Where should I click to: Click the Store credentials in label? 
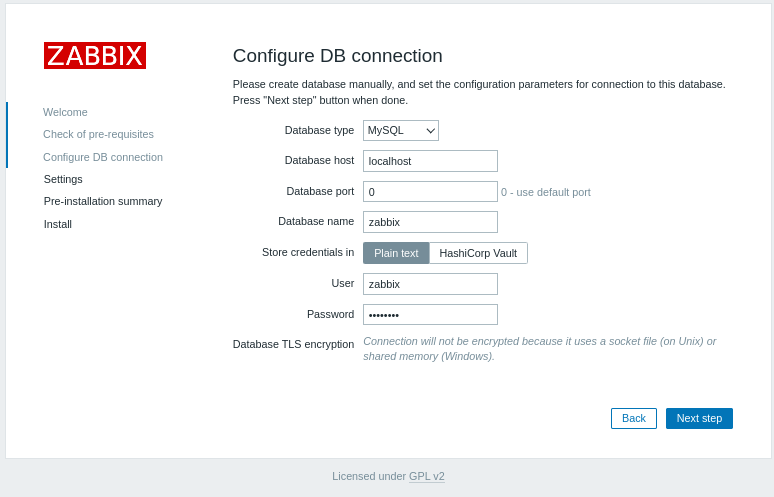(x=308, y=252)
